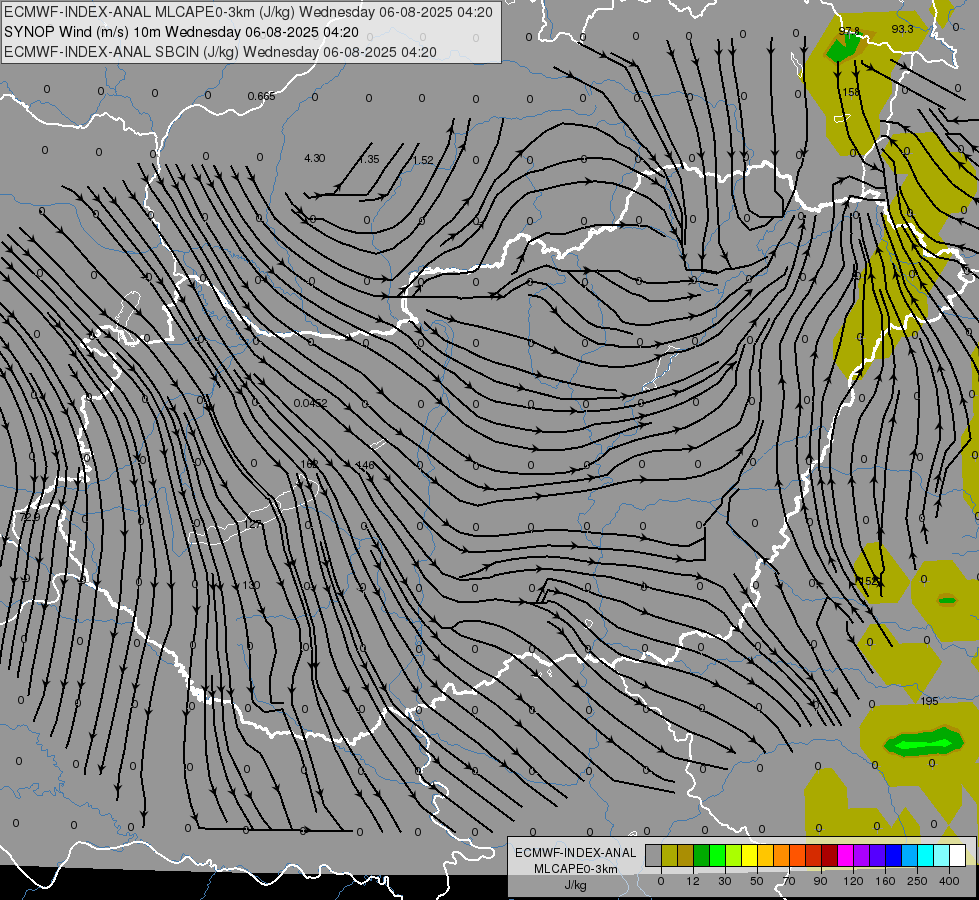Click the map value '152'
Screen dimensions: 979x900
[x=868, y=581]
